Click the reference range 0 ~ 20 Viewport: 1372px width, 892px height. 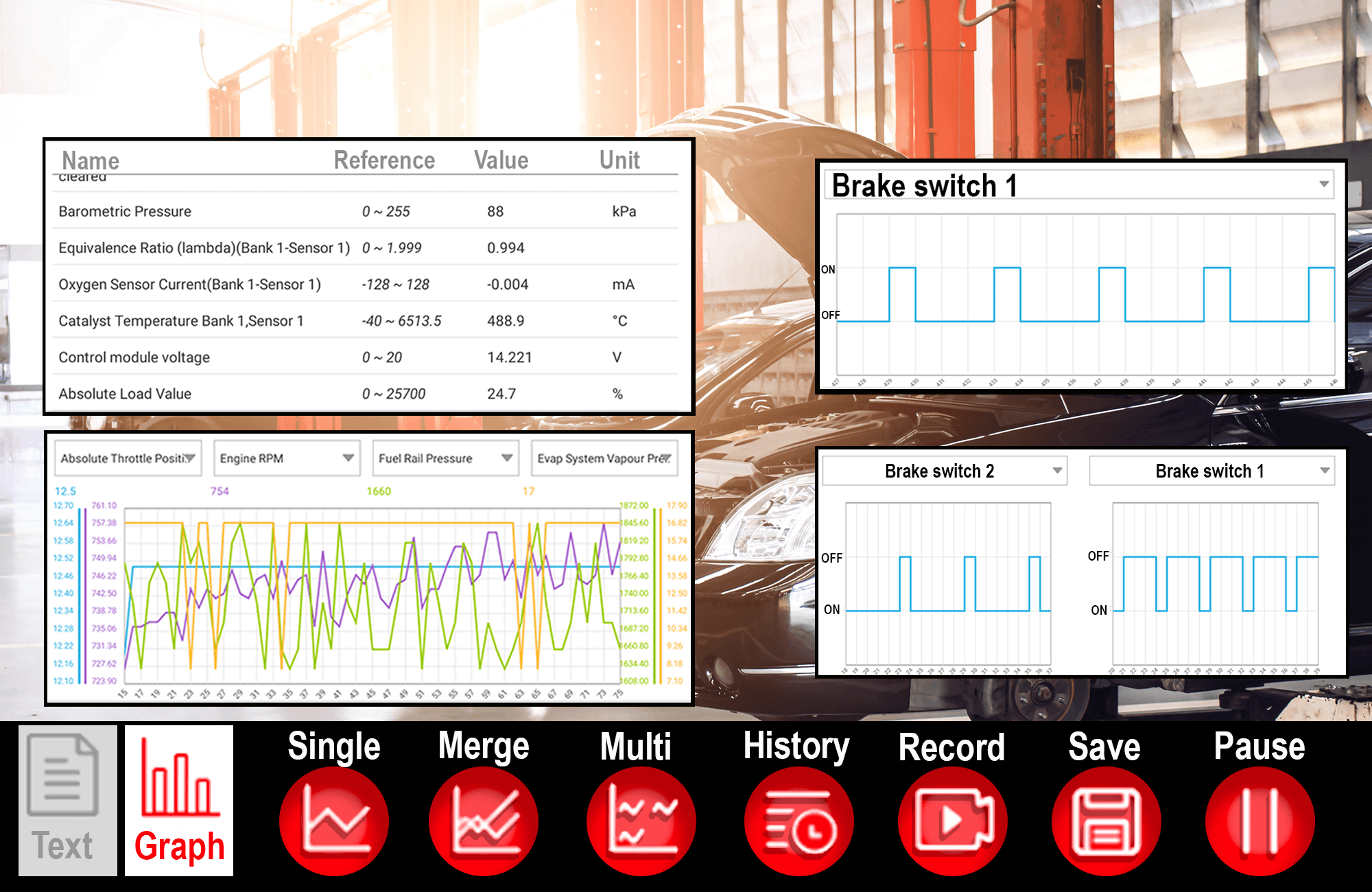click(382, 357)
